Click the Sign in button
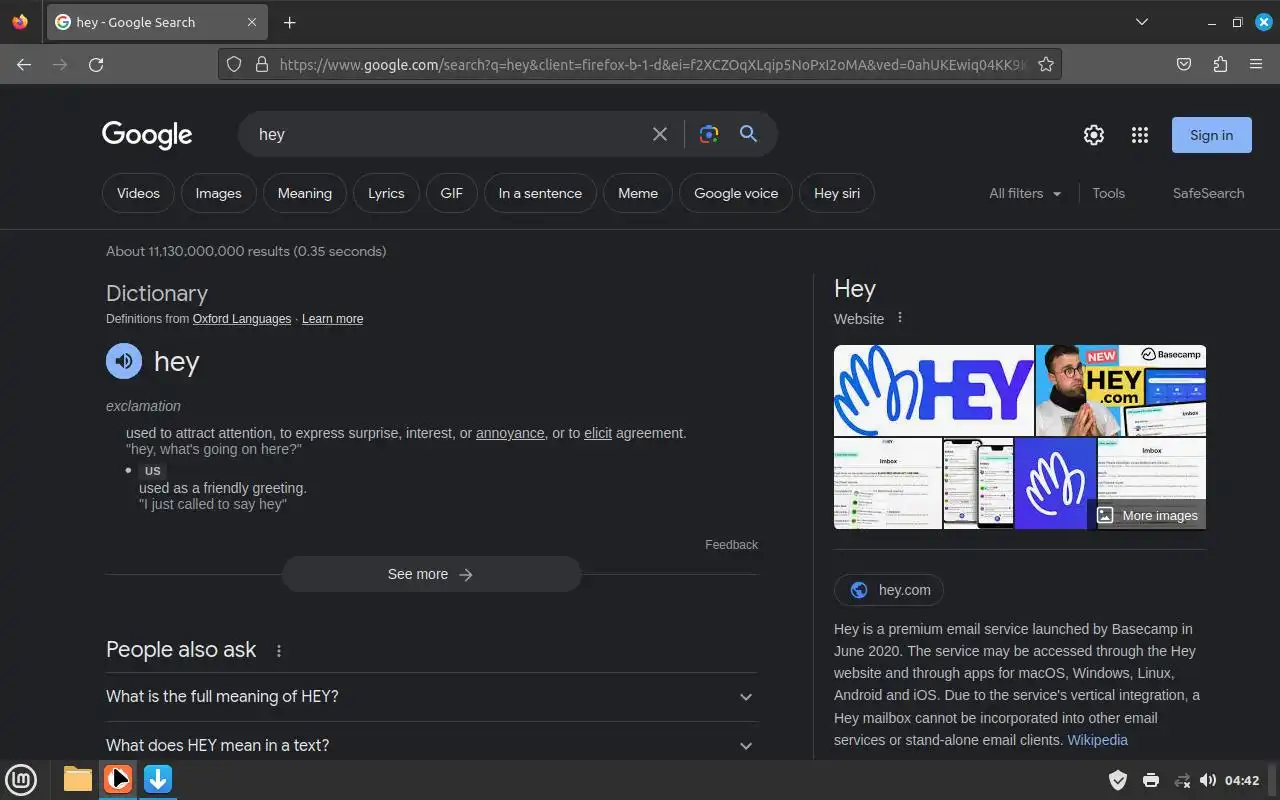 click(1212, 135)
